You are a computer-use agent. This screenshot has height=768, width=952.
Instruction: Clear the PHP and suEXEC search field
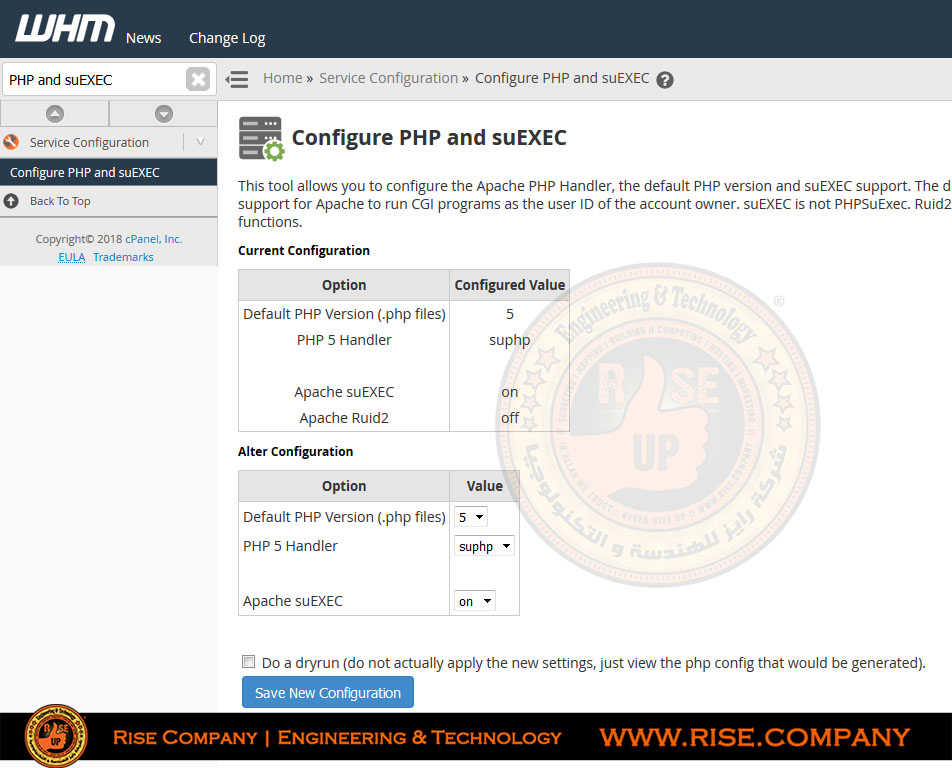point(198,80)
